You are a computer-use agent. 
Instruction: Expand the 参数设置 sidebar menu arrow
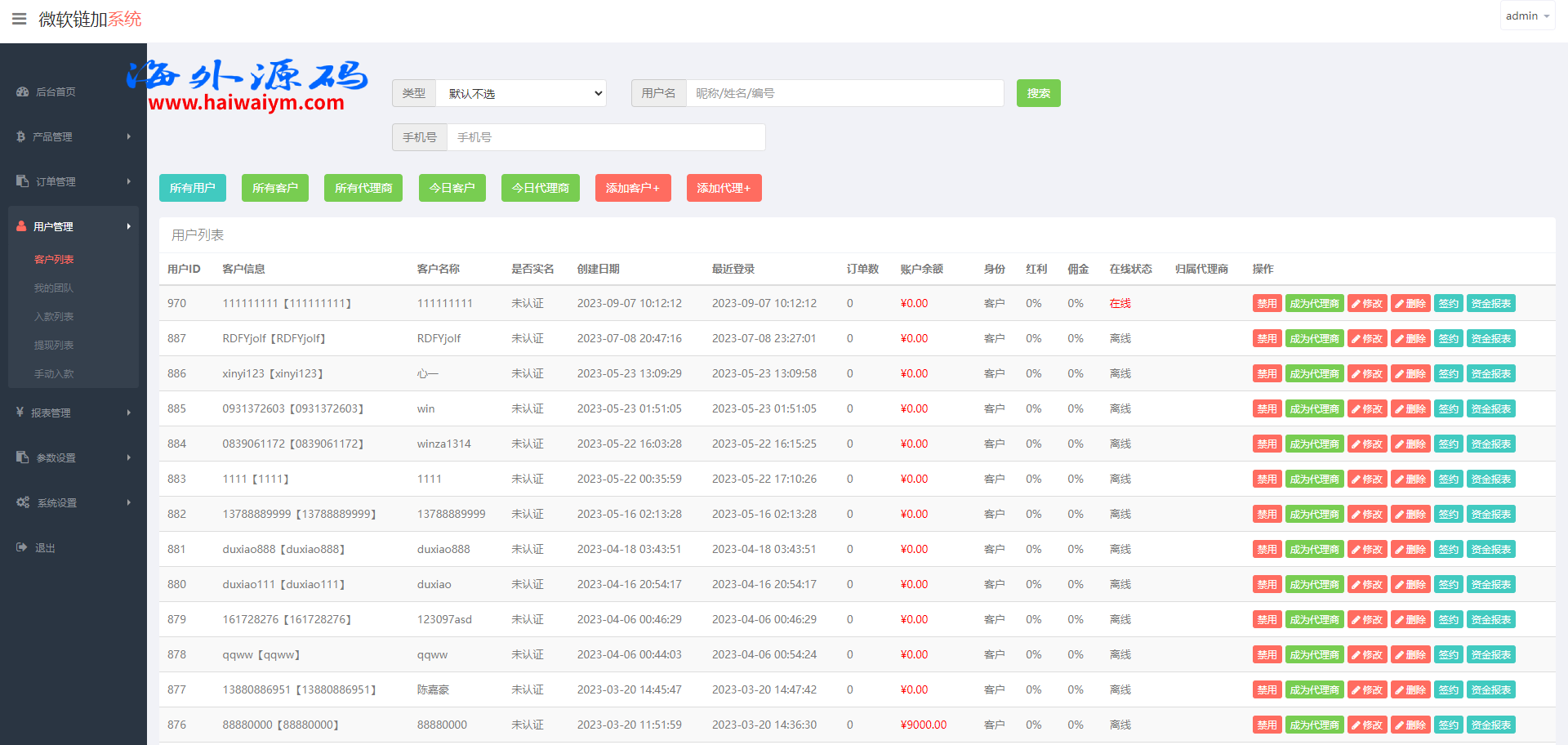coord(129,457)
